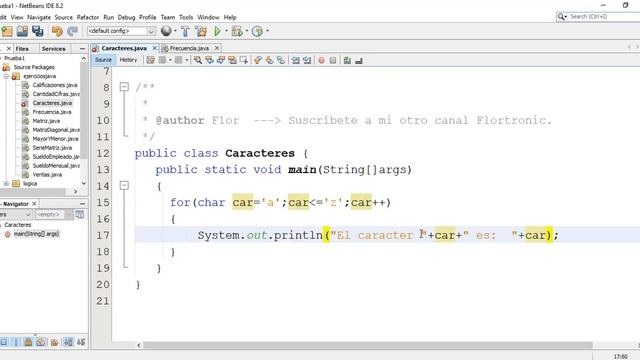Click the Undo arrow icon

click(57, 31)
